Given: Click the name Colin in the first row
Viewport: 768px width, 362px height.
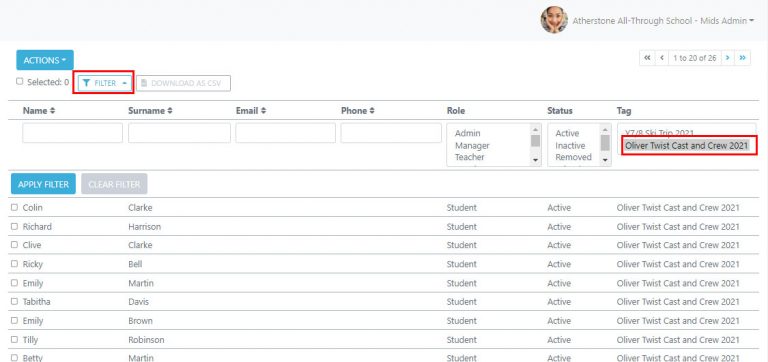Looking at the screenshot, I should pos(33,208).
